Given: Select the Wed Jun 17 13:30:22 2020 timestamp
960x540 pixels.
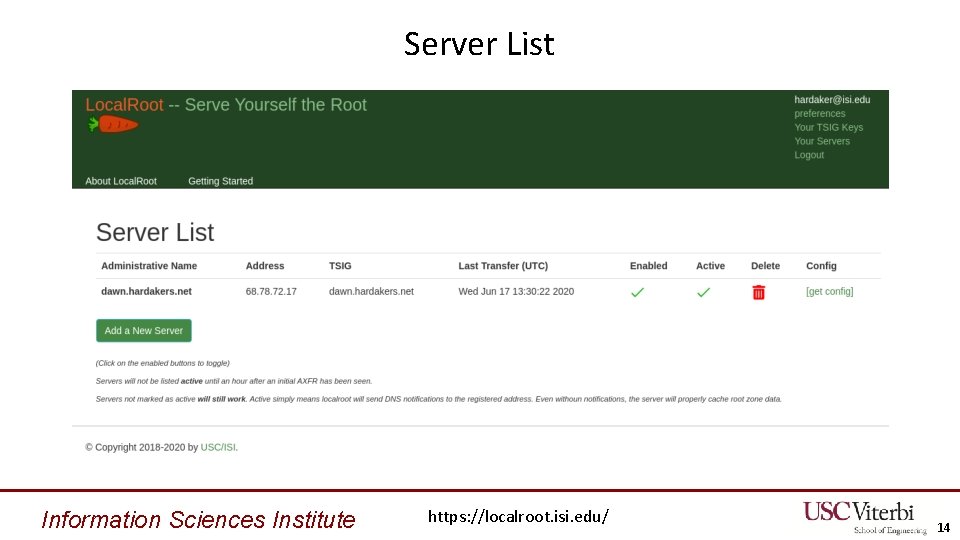Looking at the screenshot, I should coord(516,291).
